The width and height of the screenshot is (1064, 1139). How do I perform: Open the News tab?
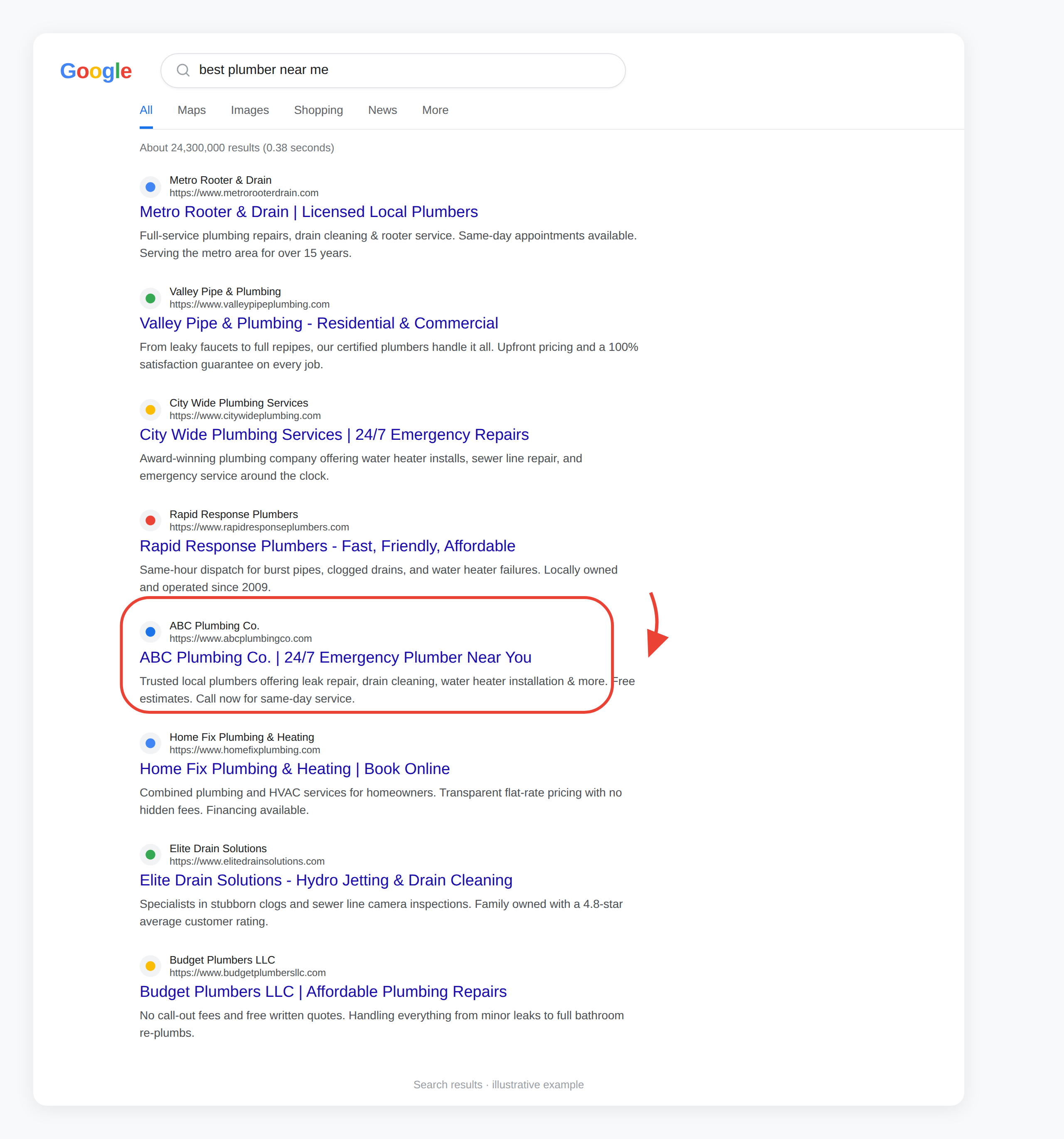tap(382, 110)
